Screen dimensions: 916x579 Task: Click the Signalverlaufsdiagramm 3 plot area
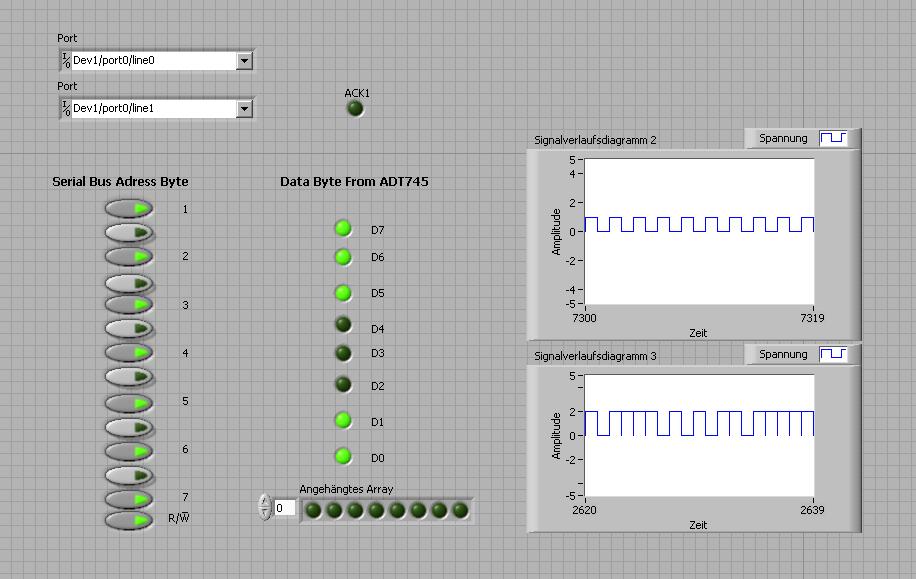click(x=699, y=435)
